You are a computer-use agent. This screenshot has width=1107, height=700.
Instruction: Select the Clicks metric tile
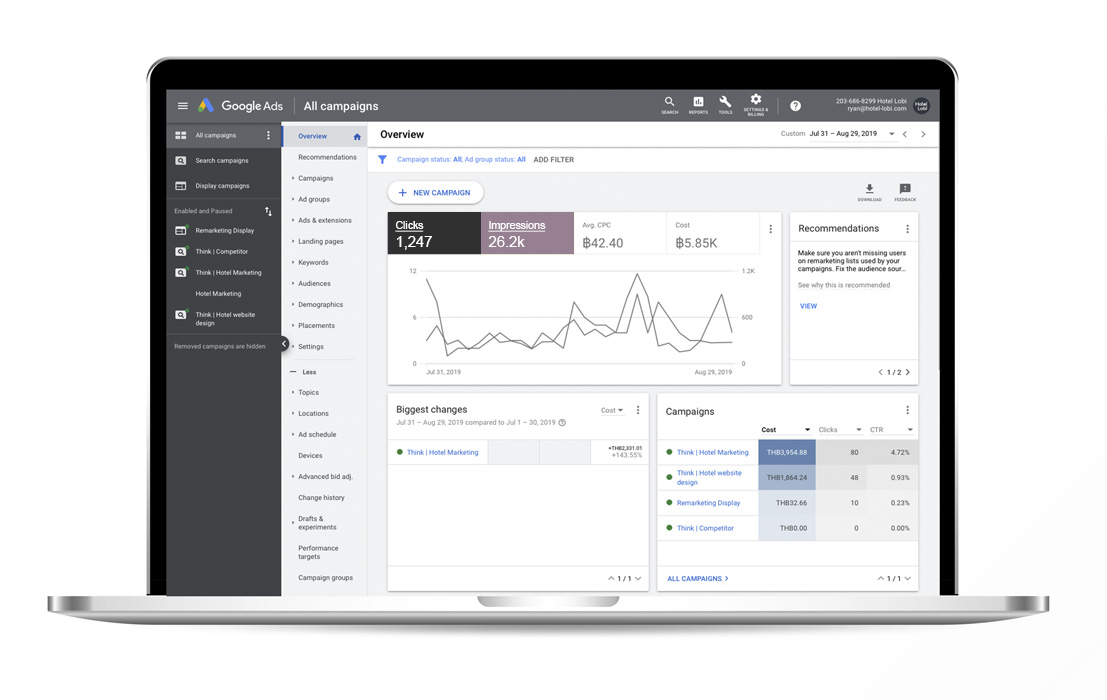[x=434, y=233]
